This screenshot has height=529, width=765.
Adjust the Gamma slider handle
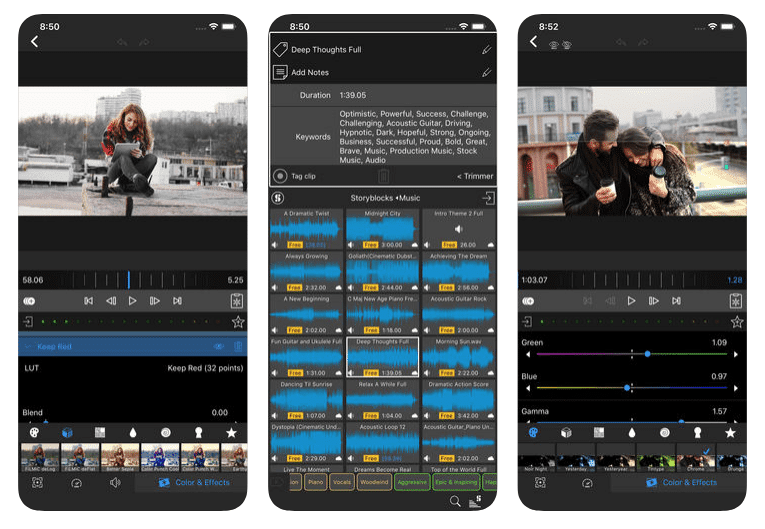[681, 421]
